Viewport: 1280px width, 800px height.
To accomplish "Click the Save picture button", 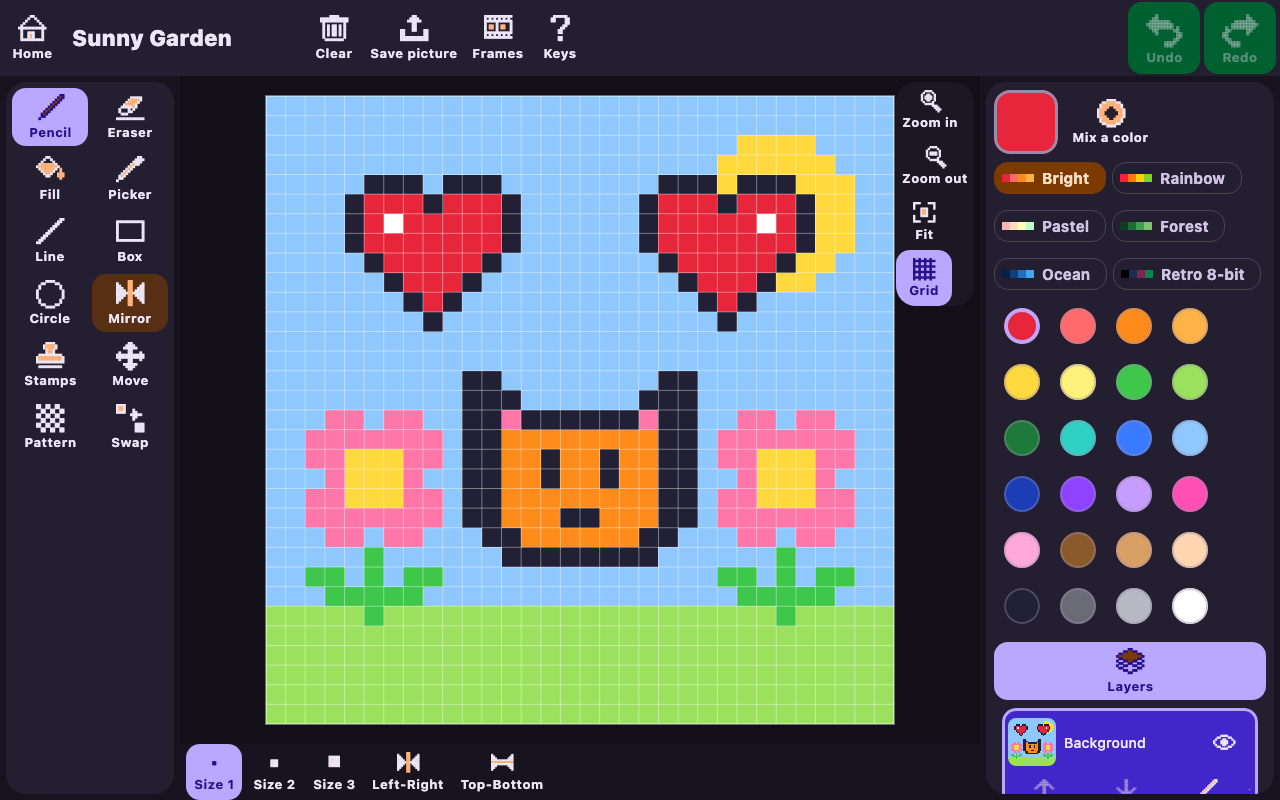I will (x=414, y=38).
